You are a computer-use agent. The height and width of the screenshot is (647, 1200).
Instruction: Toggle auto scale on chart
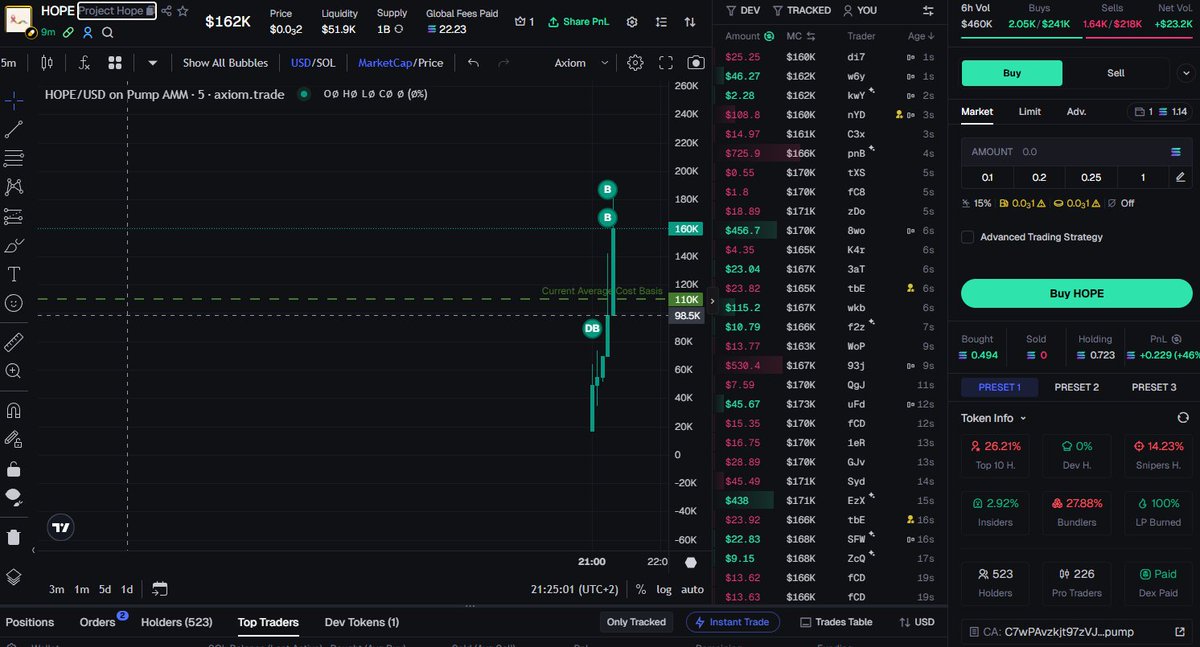click(x=693, y=589)
